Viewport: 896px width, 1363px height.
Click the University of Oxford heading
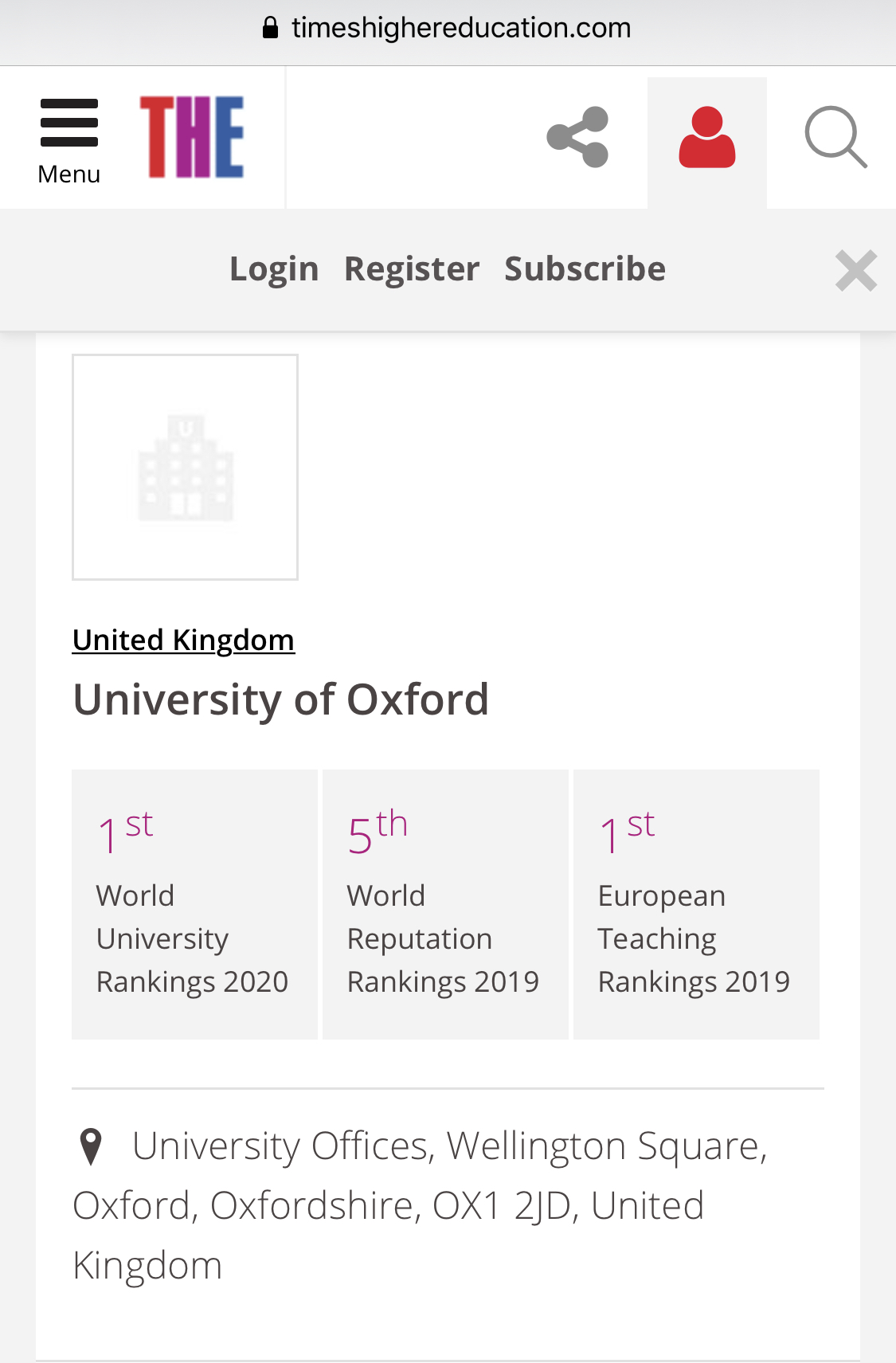(280, 699)
